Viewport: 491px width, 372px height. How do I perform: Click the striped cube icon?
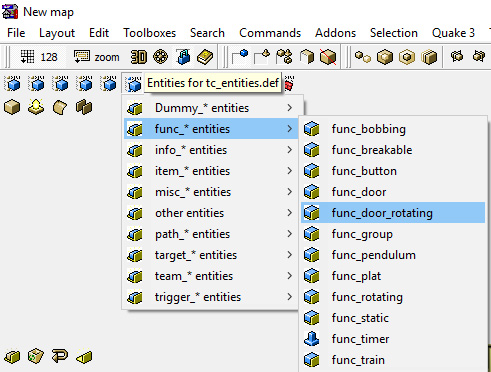tap(429, 57)
